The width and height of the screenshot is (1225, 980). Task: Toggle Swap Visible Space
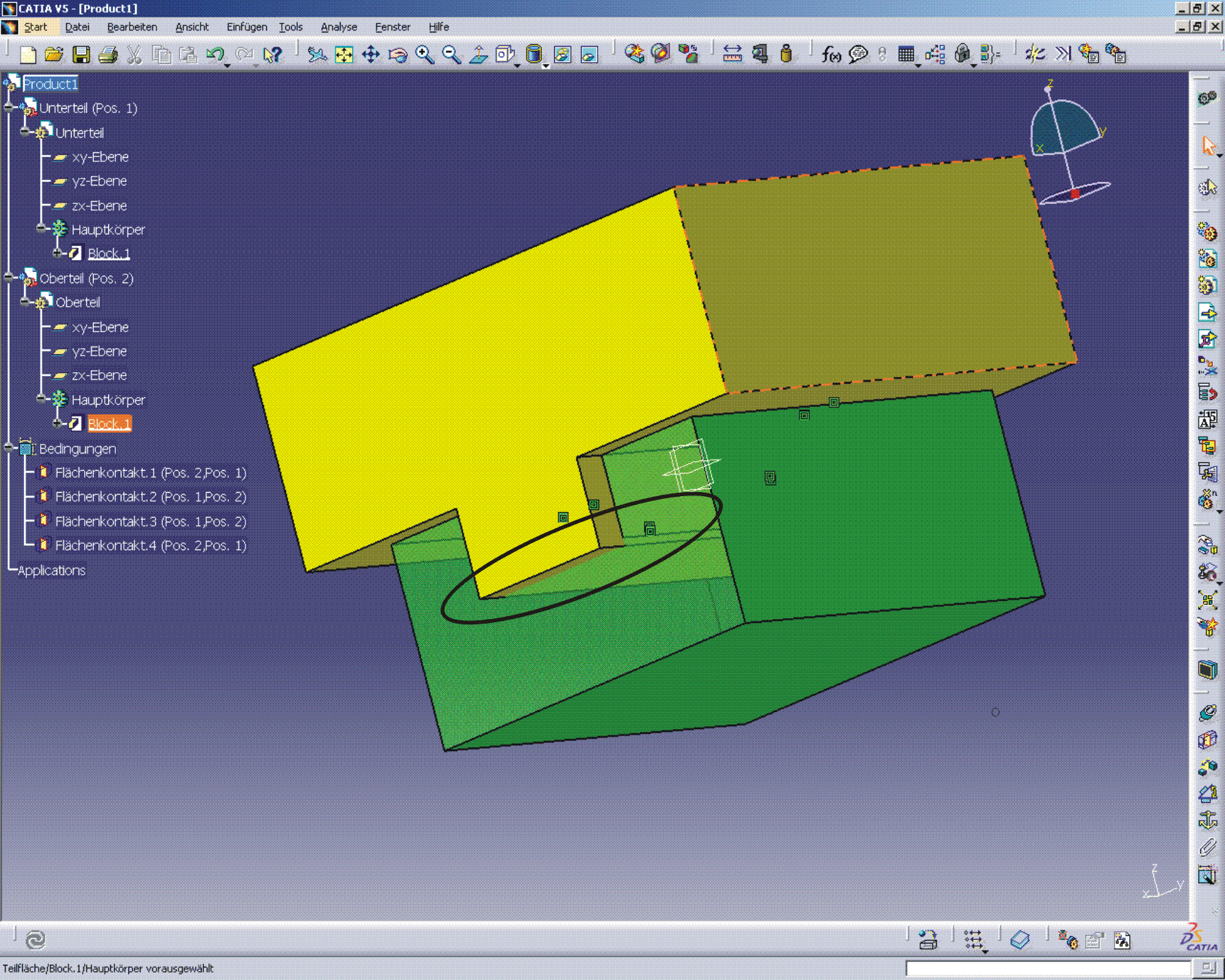coord(589,54)
